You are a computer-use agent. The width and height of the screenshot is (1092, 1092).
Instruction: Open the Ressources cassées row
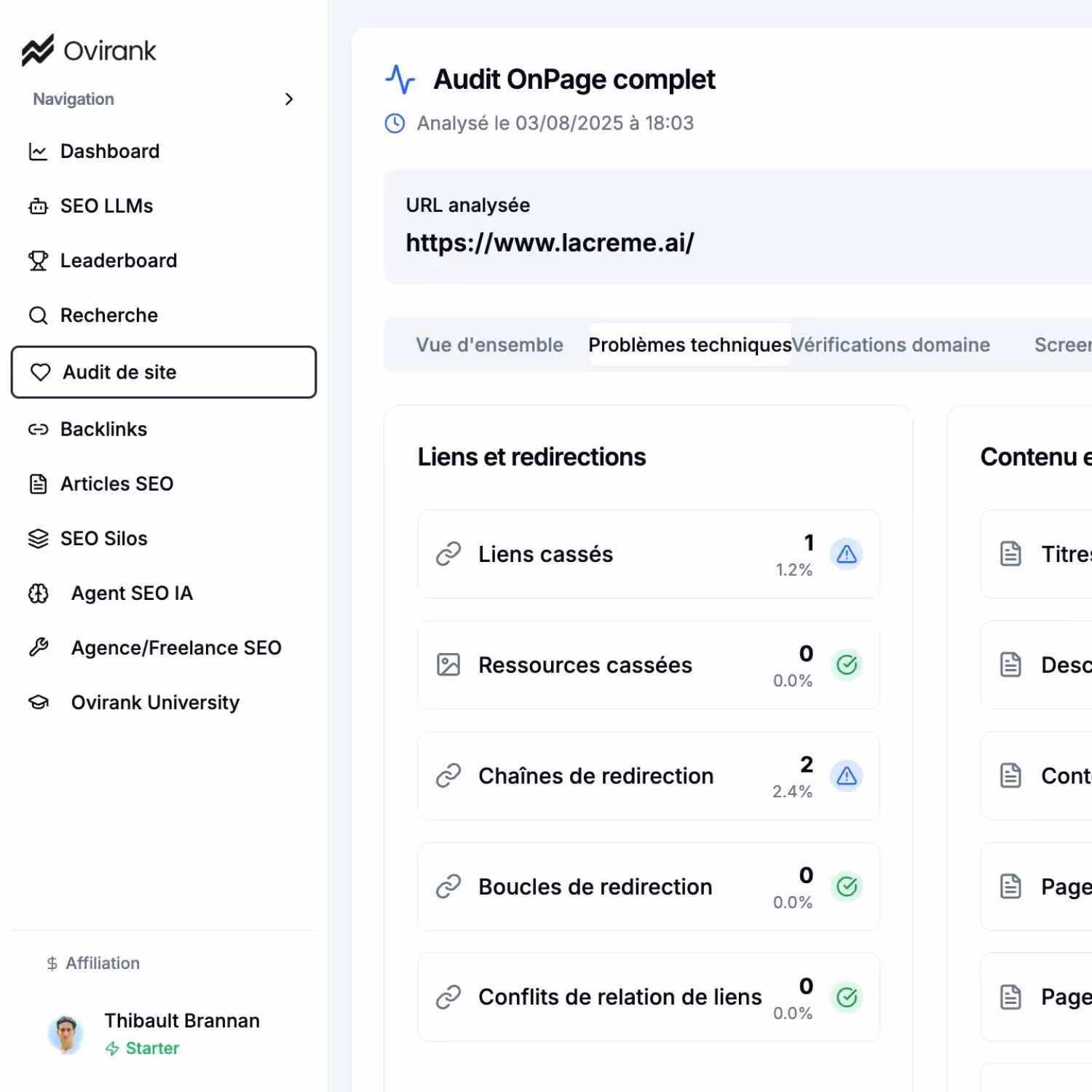[x=649, y=665]
